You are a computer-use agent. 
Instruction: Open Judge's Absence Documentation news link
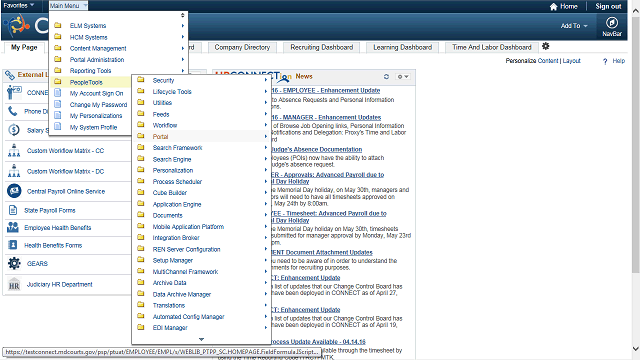[316, 149]
